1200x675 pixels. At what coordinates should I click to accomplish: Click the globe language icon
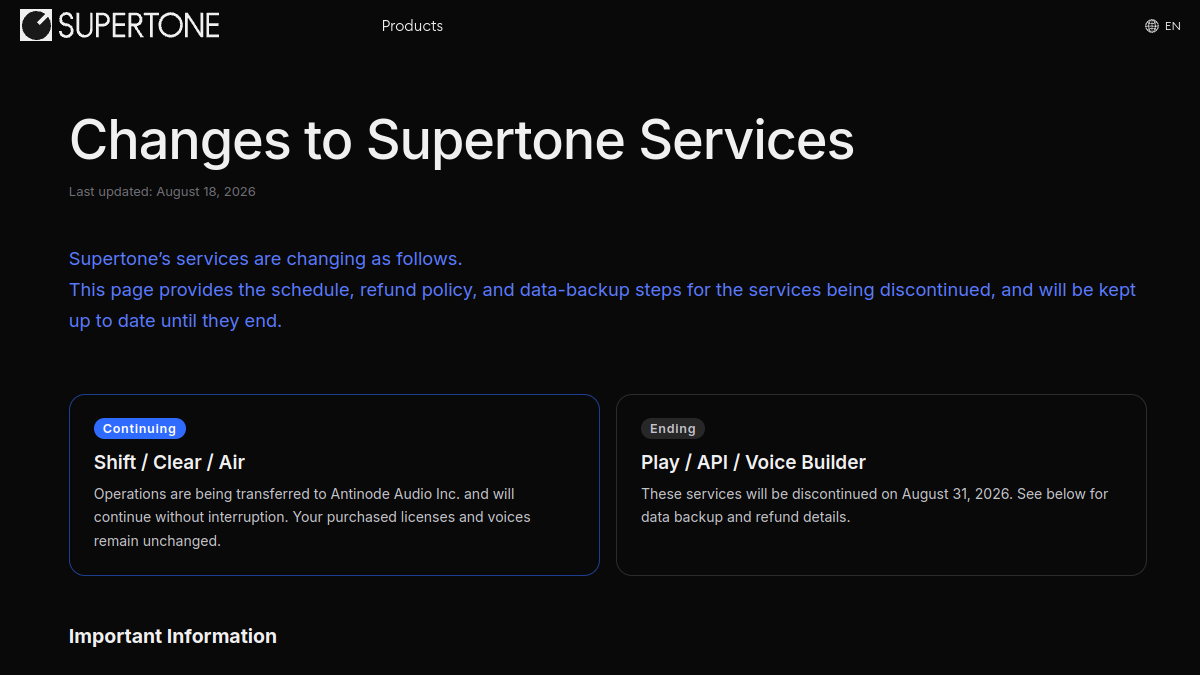point(1152,26)
